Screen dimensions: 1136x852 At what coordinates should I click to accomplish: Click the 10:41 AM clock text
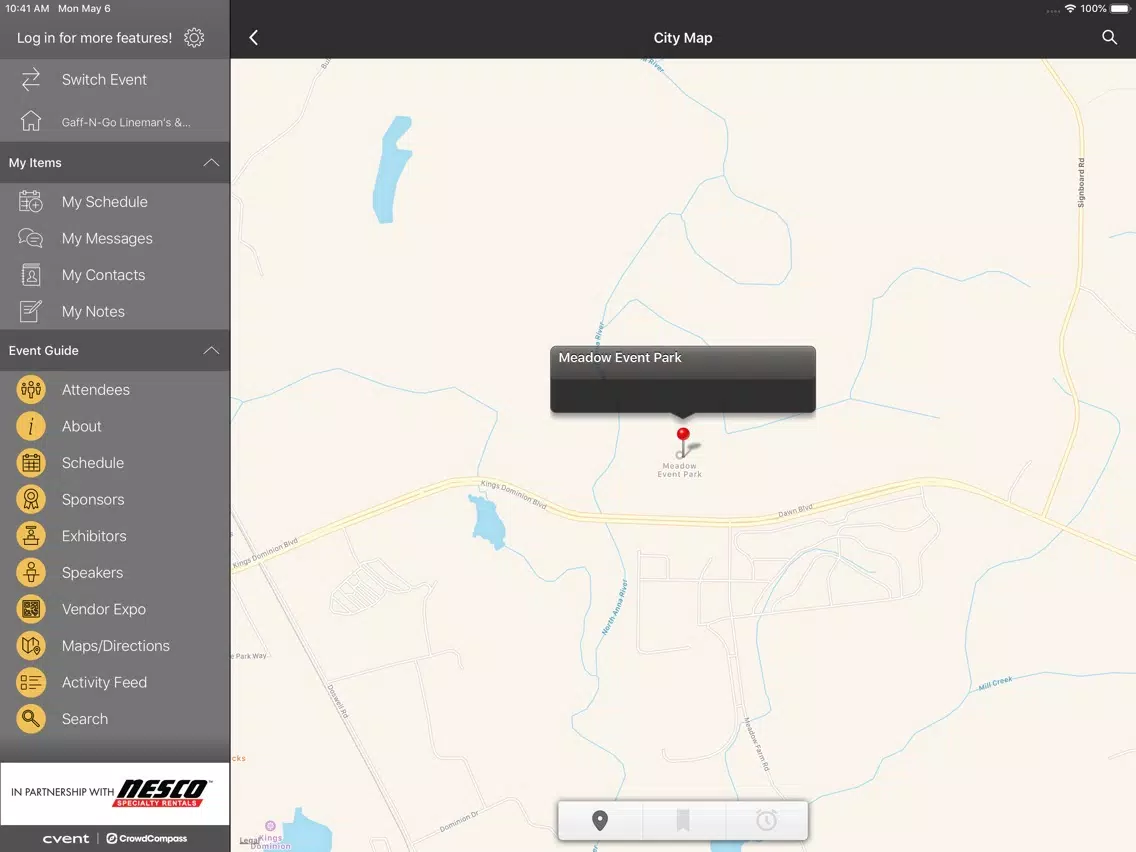point(28,9)
